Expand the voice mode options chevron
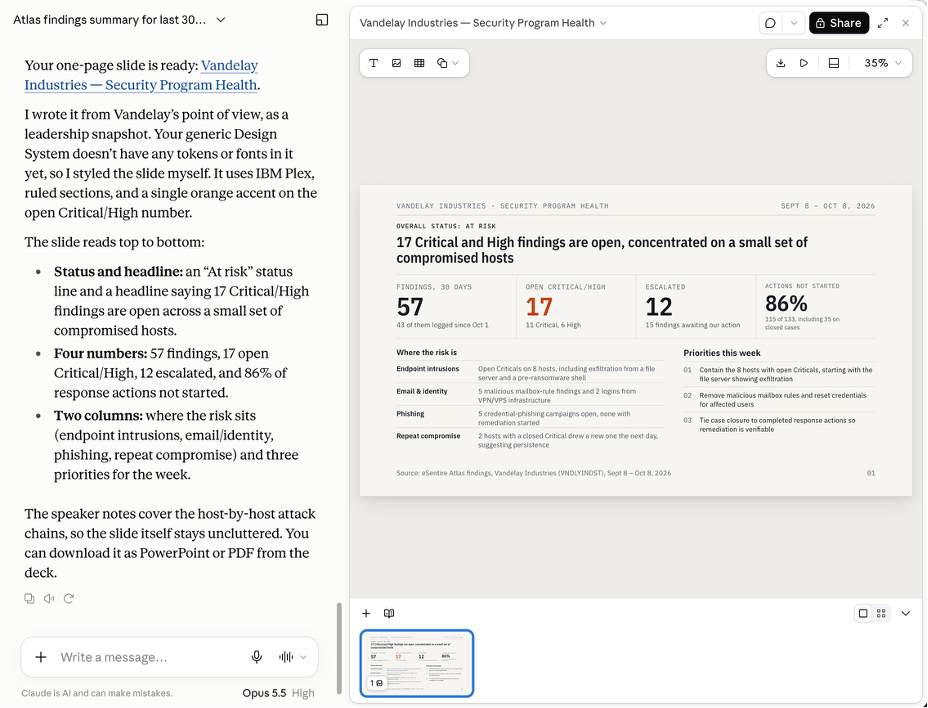The image size is (928, 708). [304, 657]
